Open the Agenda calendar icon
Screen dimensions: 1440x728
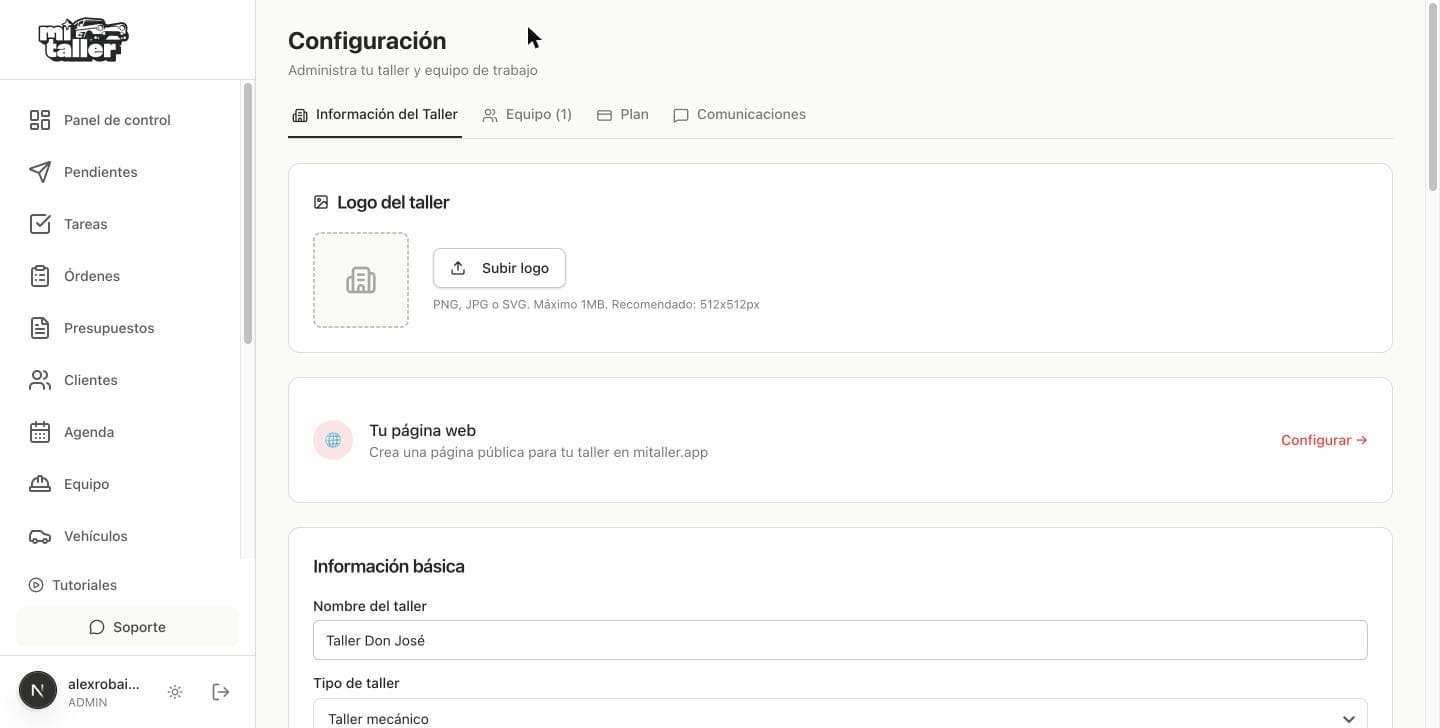[x=40, y=432]
